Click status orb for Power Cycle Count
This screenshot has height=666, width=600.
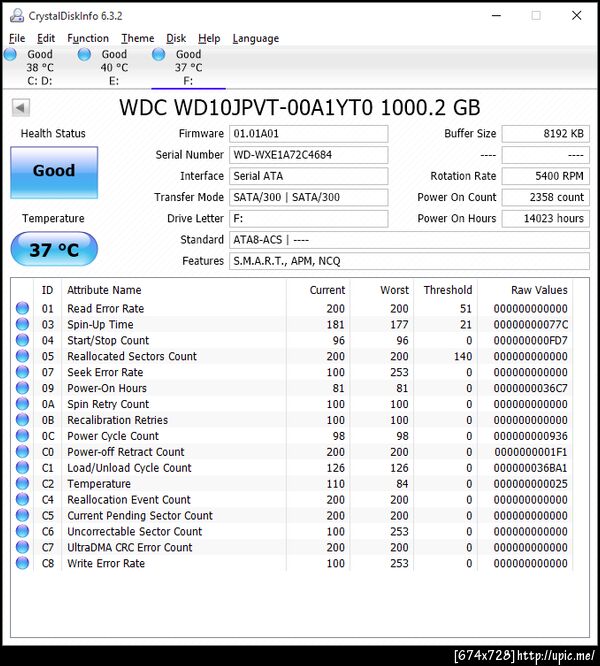pos(22,436)
